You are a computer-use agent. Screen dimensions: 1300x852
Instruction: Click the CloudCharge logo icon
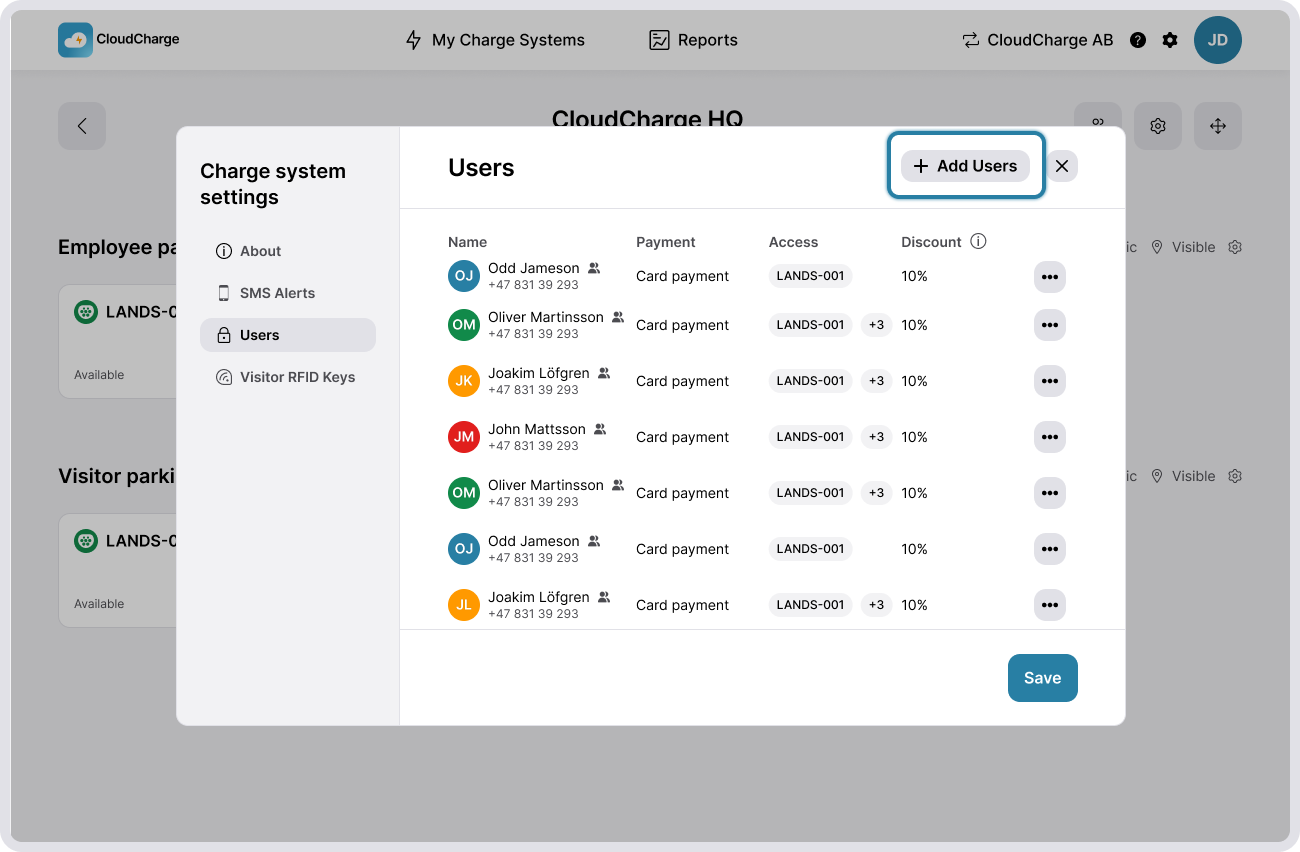75,40
